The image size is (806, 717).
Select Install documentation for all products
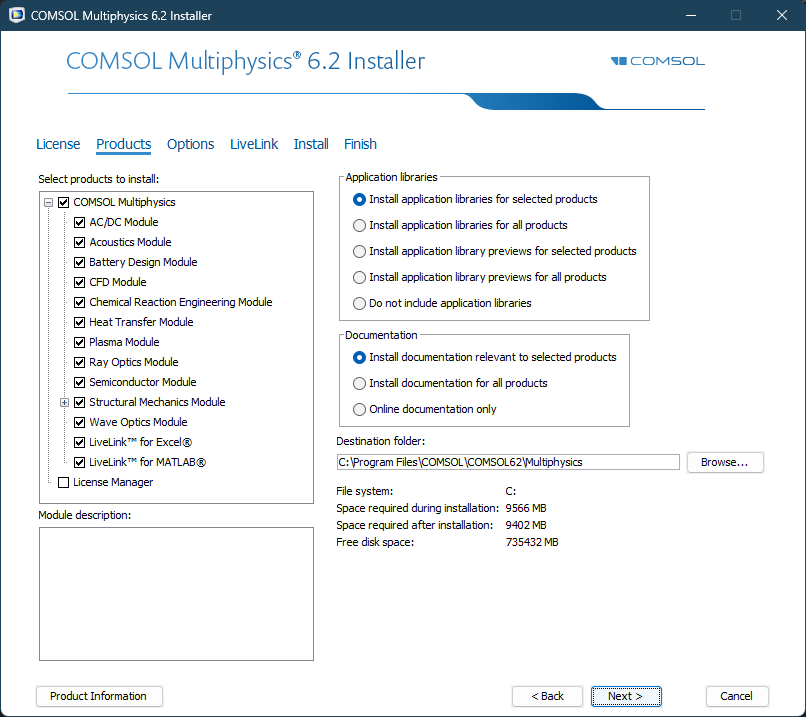point(360,383)
